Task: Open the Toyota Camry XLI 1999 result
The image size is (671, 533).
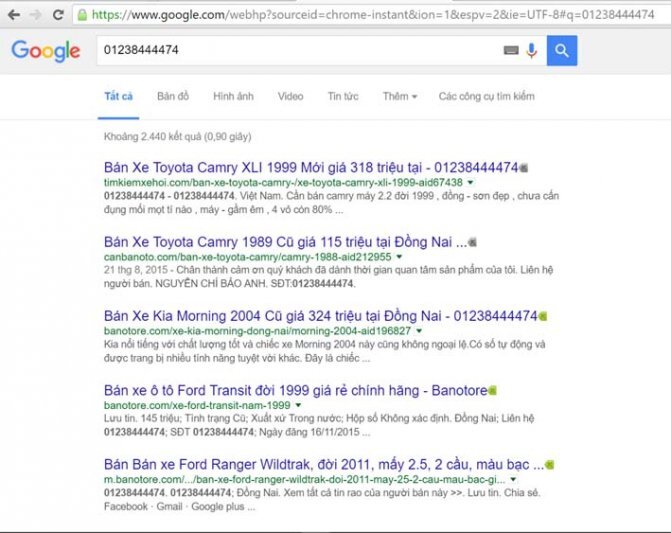Action: 311,167
